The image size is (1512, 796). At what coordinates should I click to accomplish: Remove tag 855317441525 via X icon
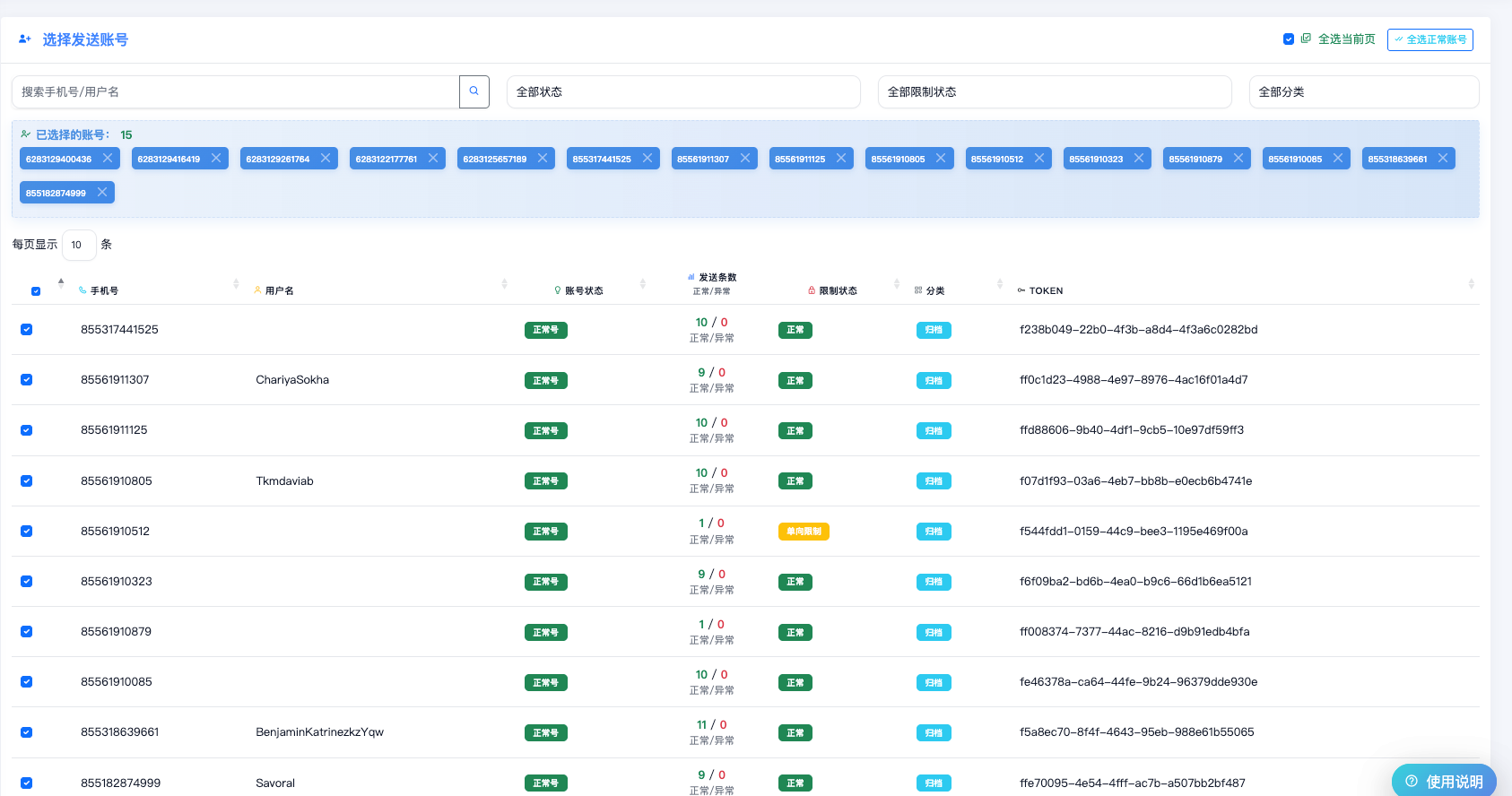tap(647, 158)
